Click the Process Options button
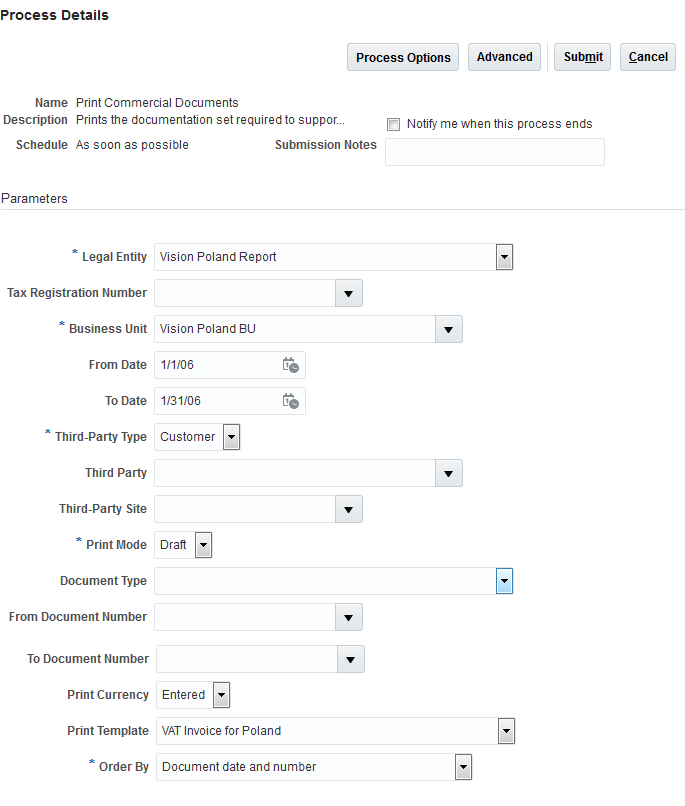Screen dimensions: 685x806 pos(403,57)
